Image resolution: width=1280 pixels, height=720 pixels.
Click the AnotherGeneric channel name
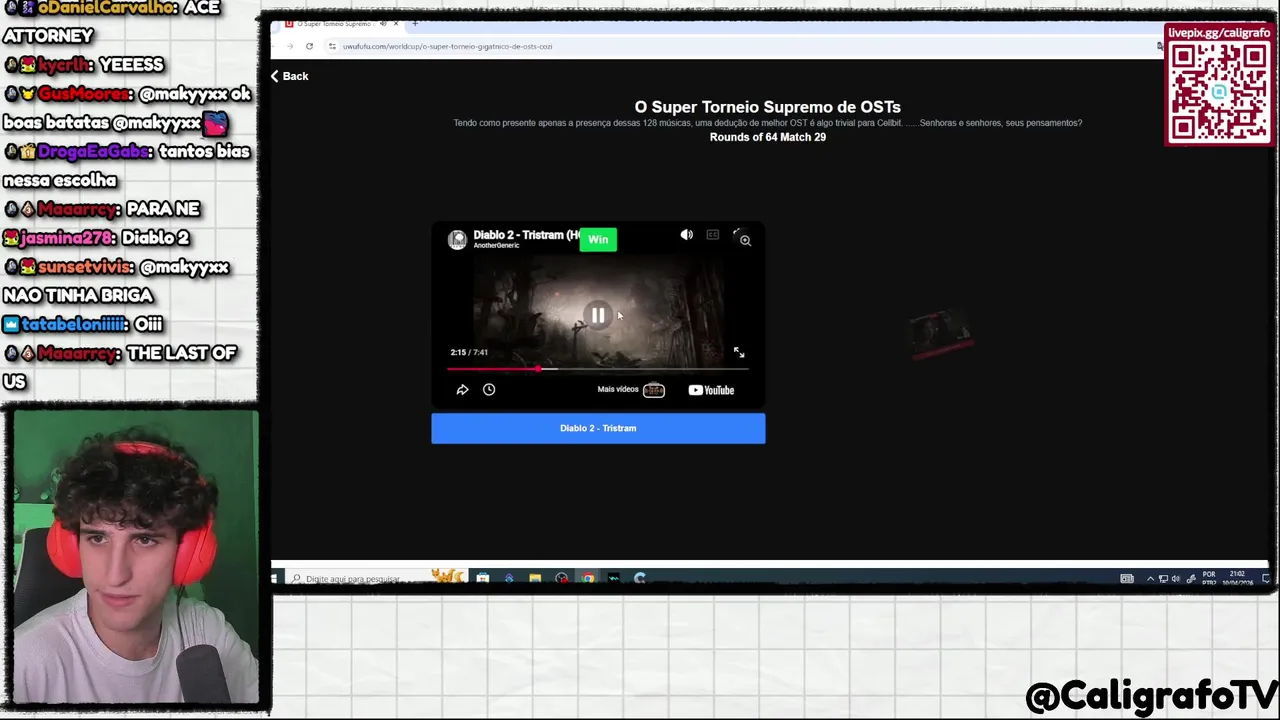point(496,246)
